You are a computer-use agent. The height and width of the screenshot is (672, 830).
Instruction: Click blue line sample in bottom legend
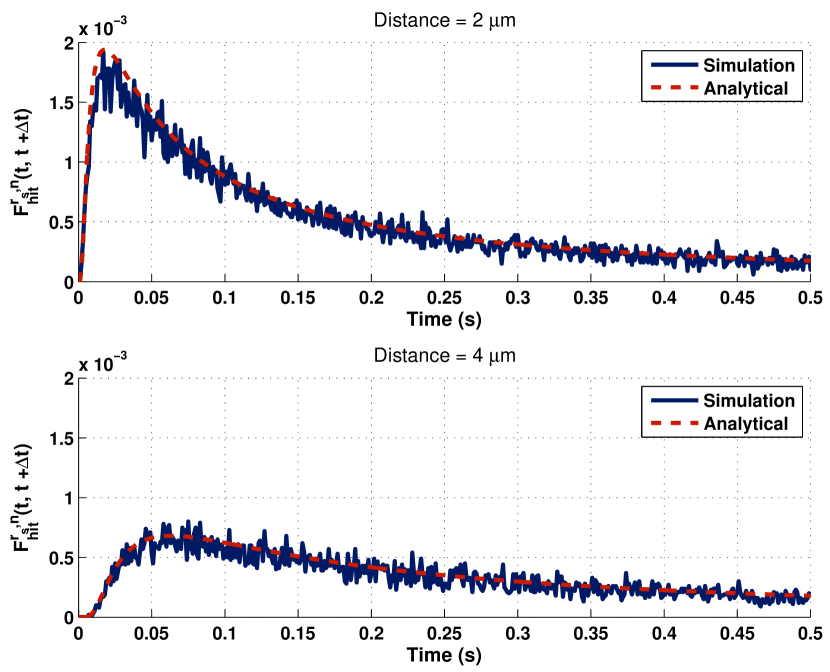[674, 401]
